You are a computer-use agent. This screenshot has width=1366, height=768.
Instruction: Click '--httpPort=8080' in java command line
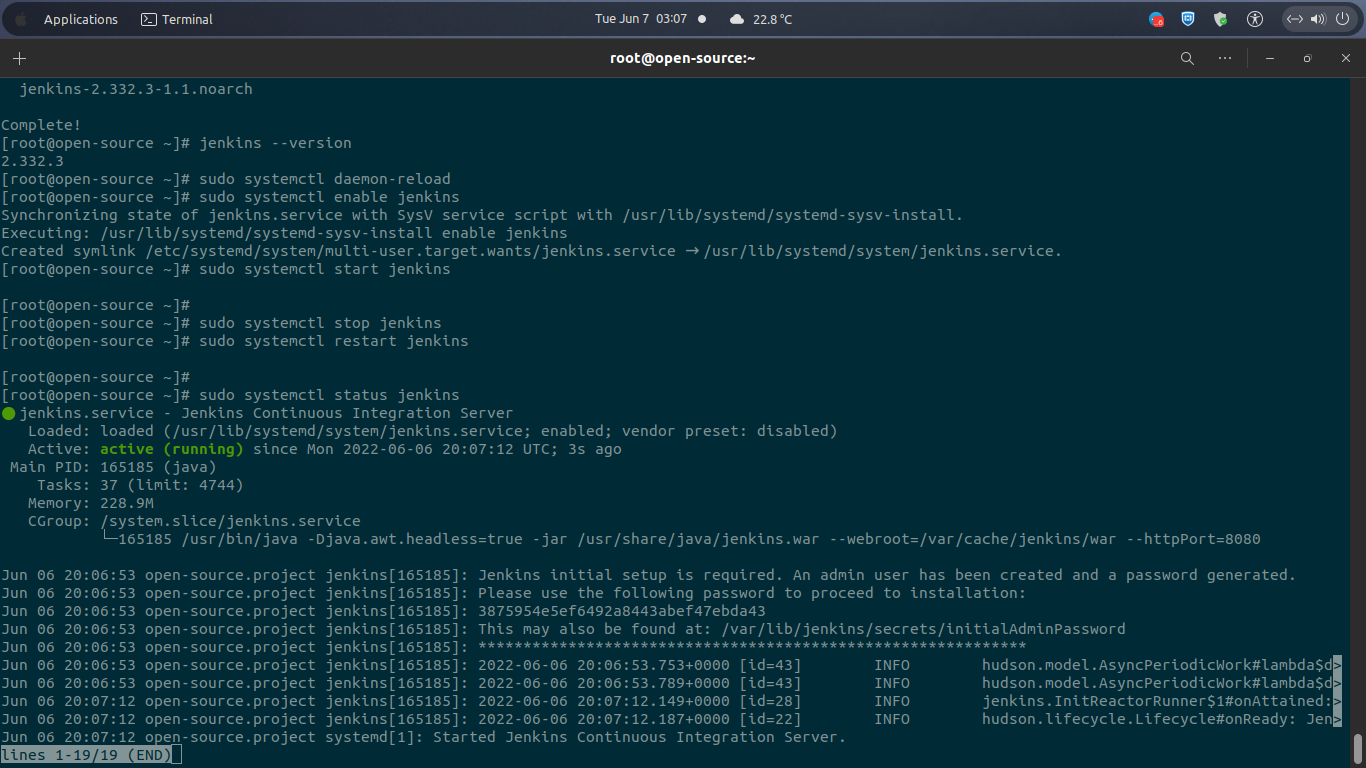[1193, 539]
